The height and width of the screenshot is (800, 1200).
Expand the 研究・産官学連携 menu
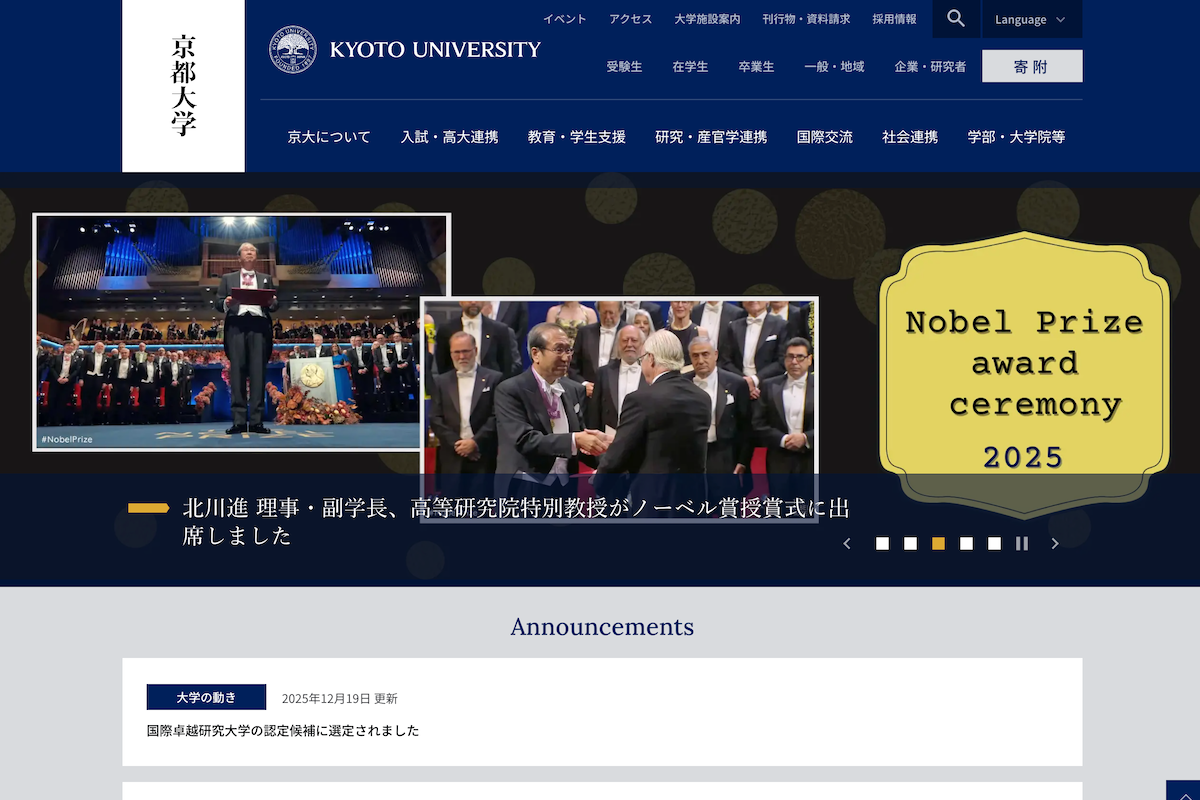pyautogui.click(x=711, y=137)
